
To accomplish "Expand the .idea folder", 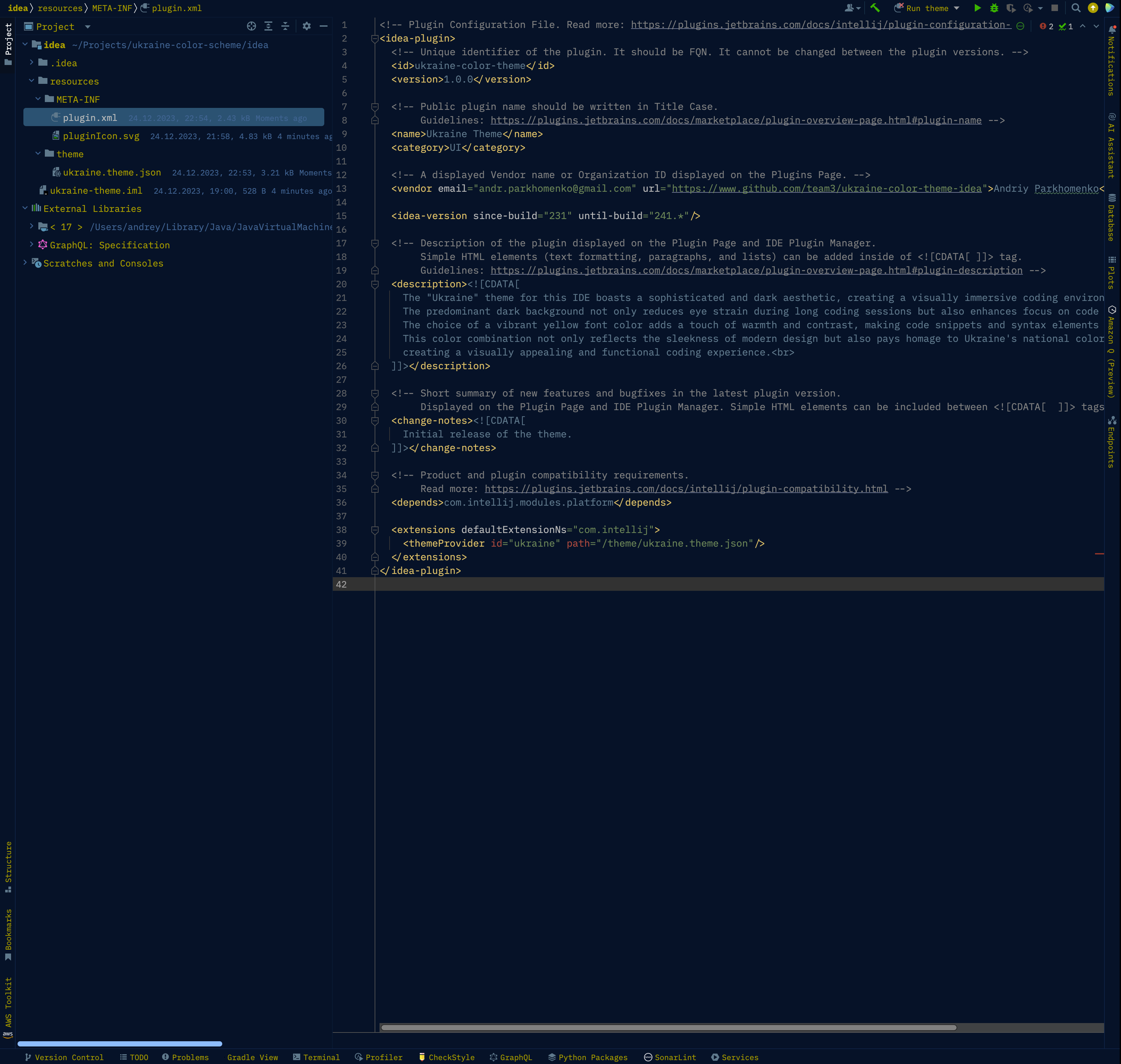I will pos(32,62).
